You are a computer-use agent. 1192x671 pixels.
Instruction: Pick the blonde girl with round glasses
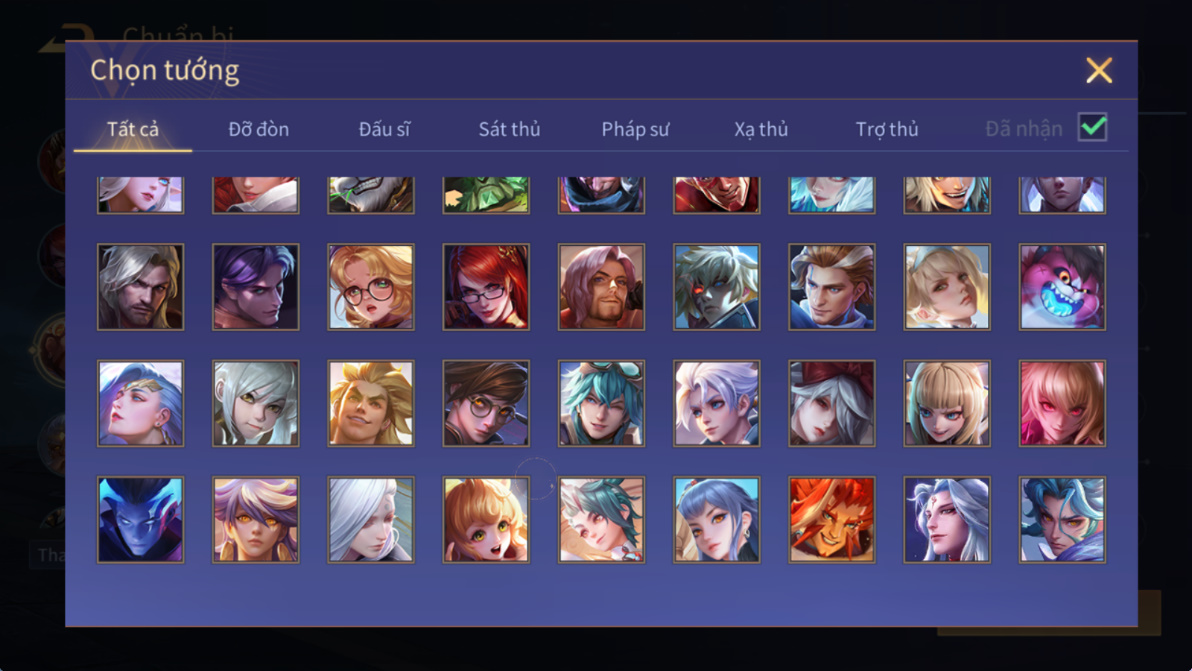point(371,286)
